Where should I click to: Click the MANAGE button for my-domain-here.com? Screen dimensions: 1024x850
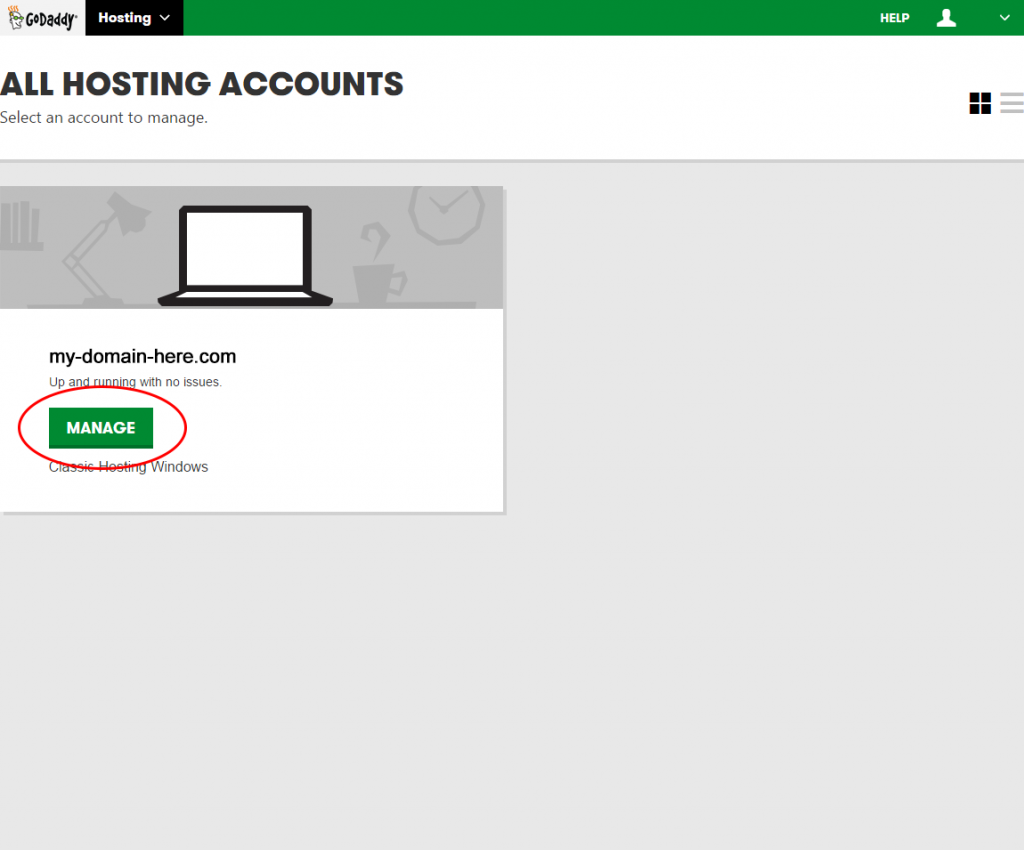pyautogui.click(x=101, y=428)
